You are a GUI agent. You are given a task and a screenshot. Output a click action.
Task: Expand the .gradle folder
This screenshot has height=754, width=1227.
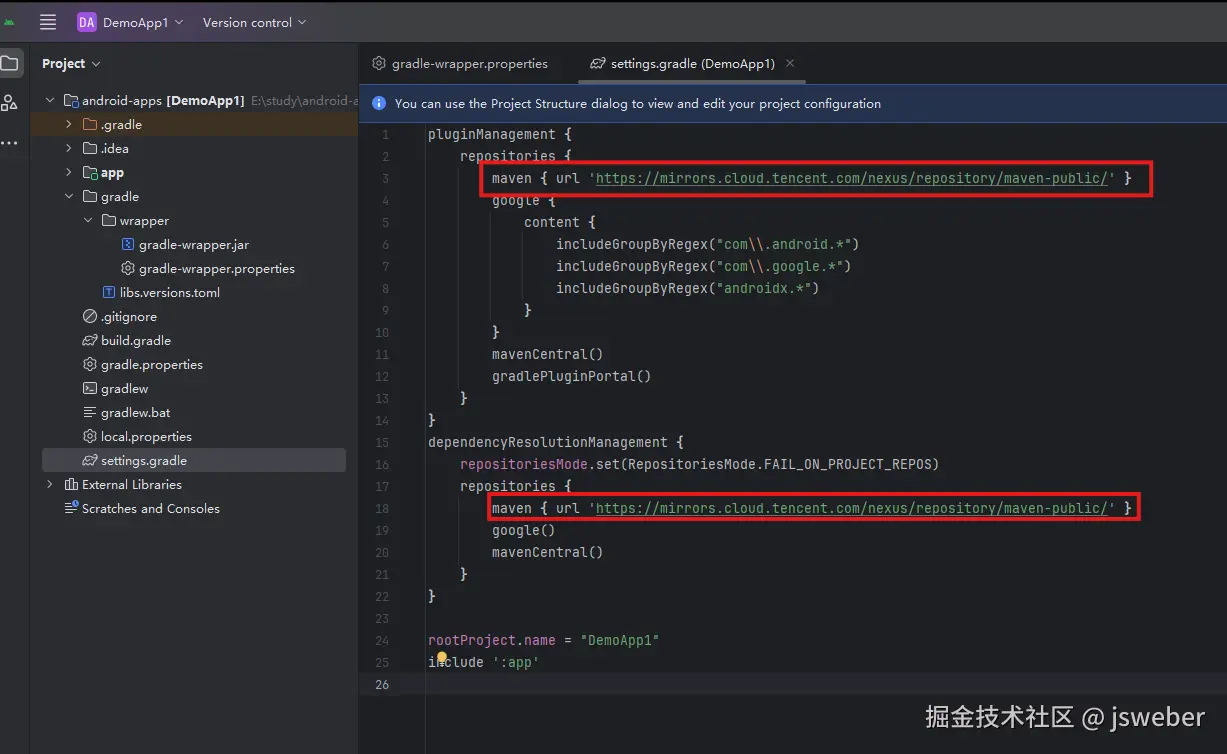tap(68, 124)
